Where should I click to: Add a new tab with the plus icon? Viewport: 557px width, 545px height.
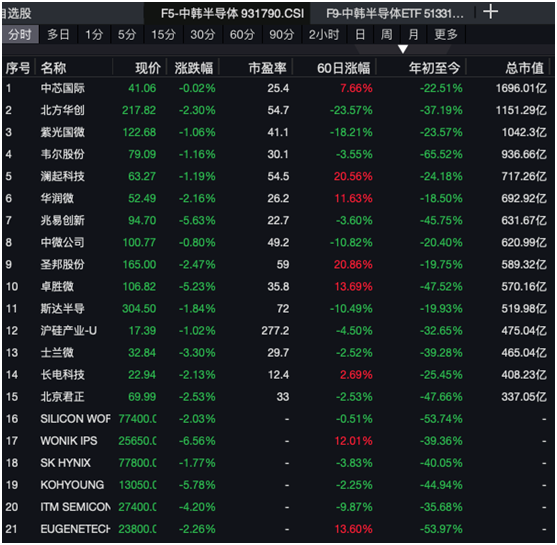click(x=490, y=12)
